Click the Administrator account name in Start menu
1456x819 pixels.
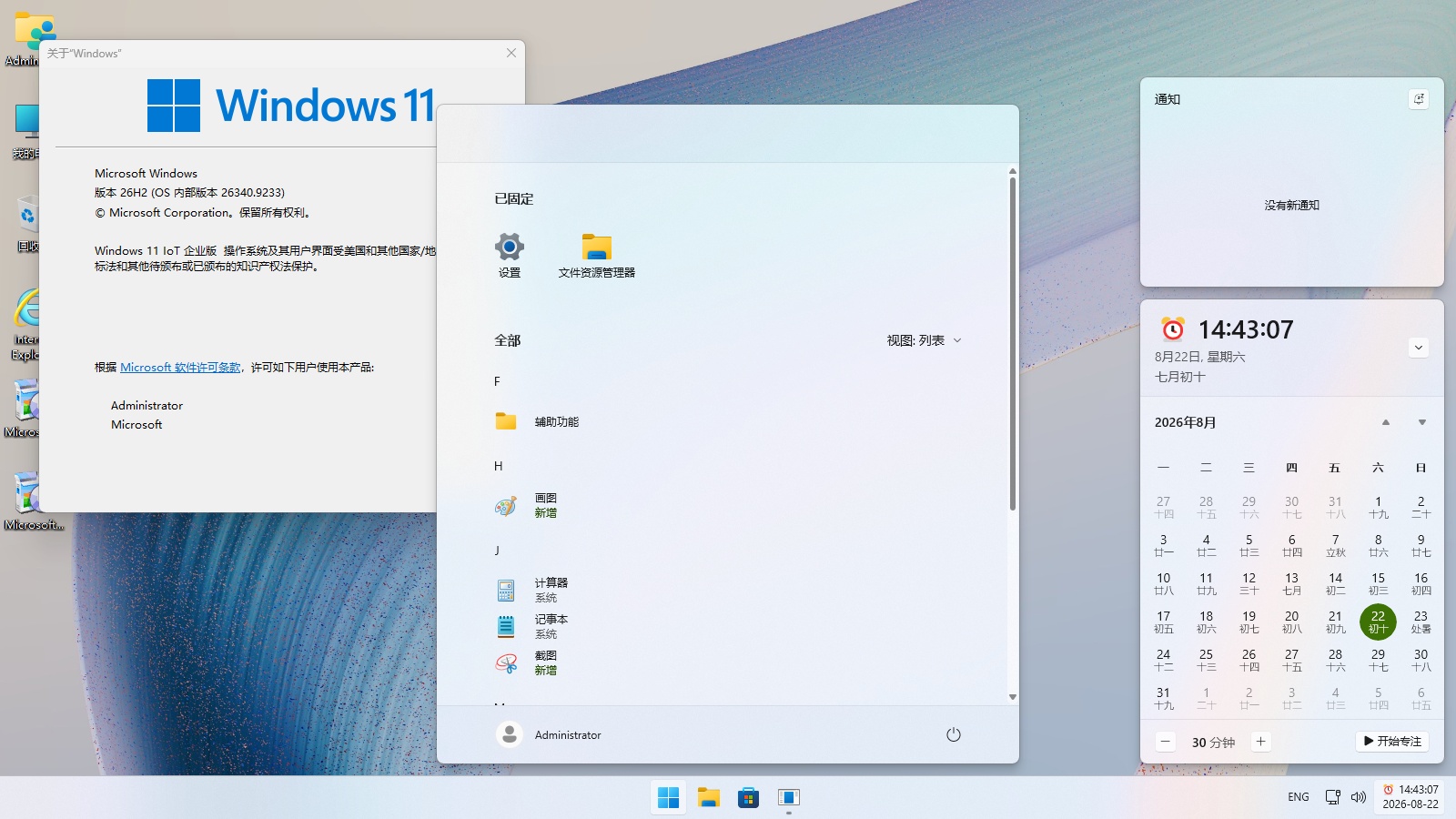[x=568, y=735]
